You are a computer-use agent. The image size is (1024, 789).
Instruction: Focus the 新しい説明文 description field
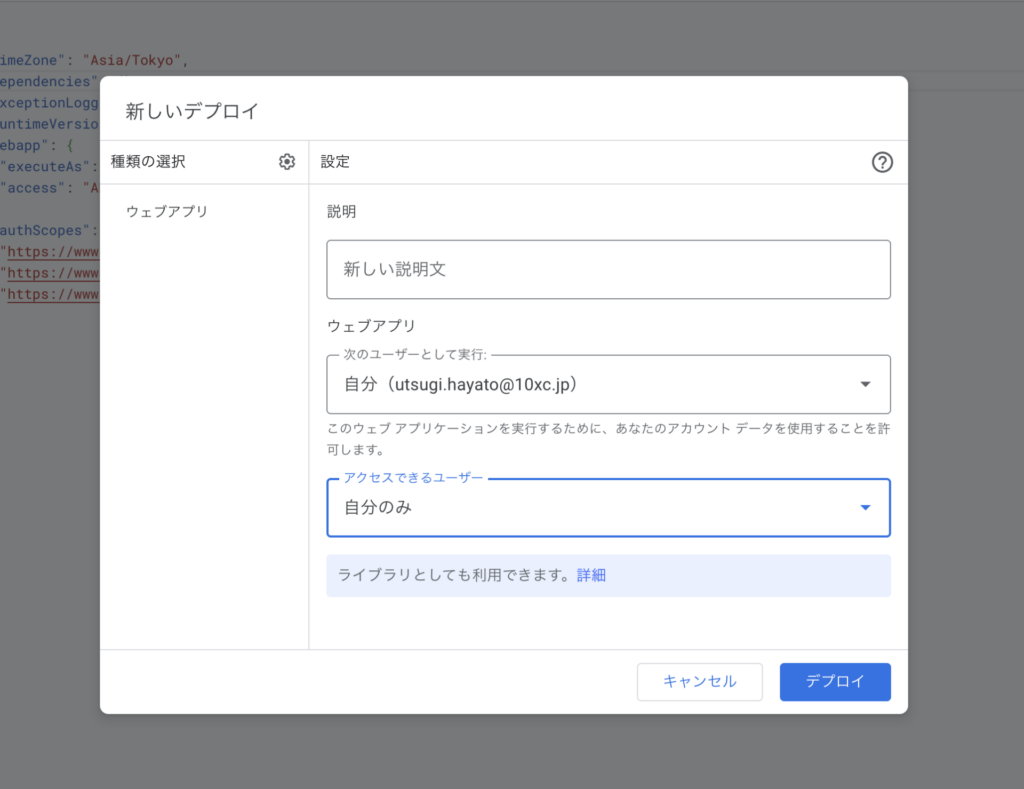pyautogui.click(x=608, y=269)
